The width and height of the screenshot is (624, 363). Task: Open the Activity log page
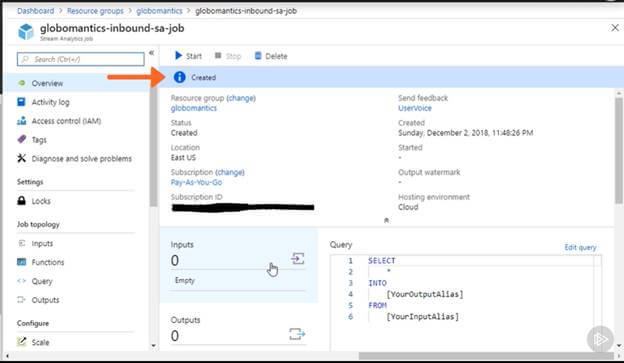coord(50,102)
